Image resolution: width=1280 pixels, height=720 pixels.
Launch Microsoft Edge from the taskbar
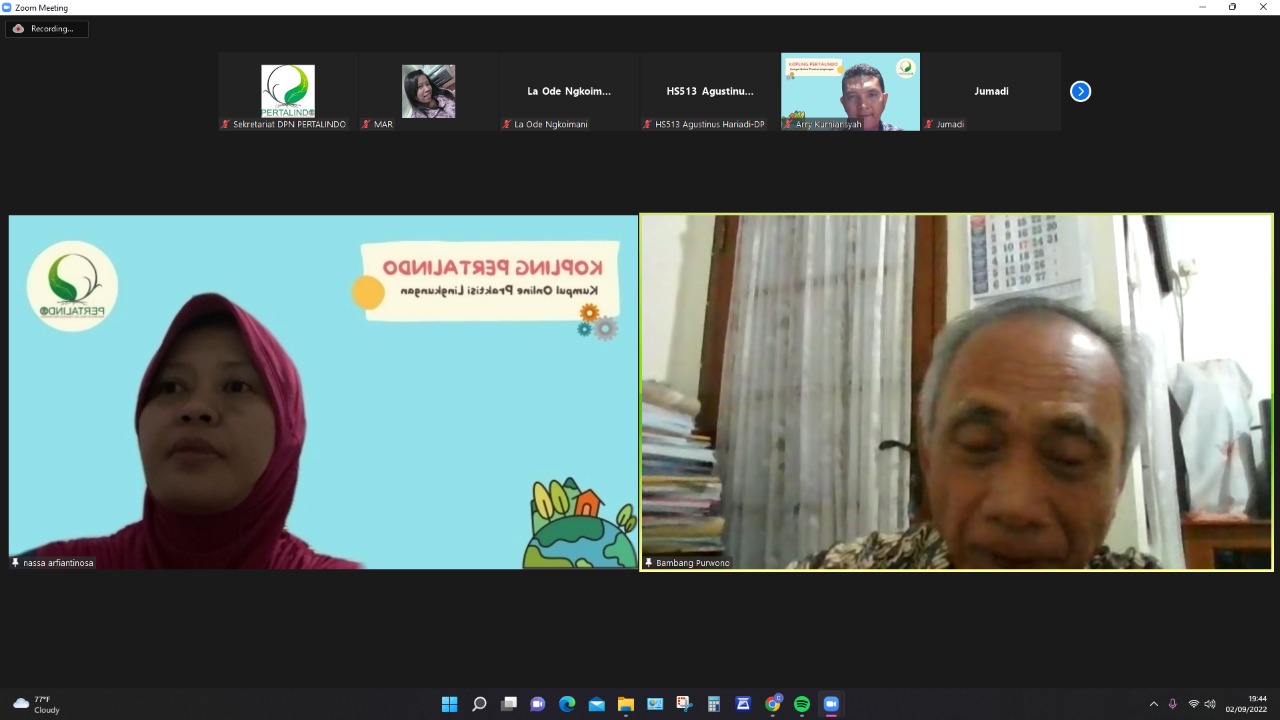pyautogui.click(x=567, y=704)
